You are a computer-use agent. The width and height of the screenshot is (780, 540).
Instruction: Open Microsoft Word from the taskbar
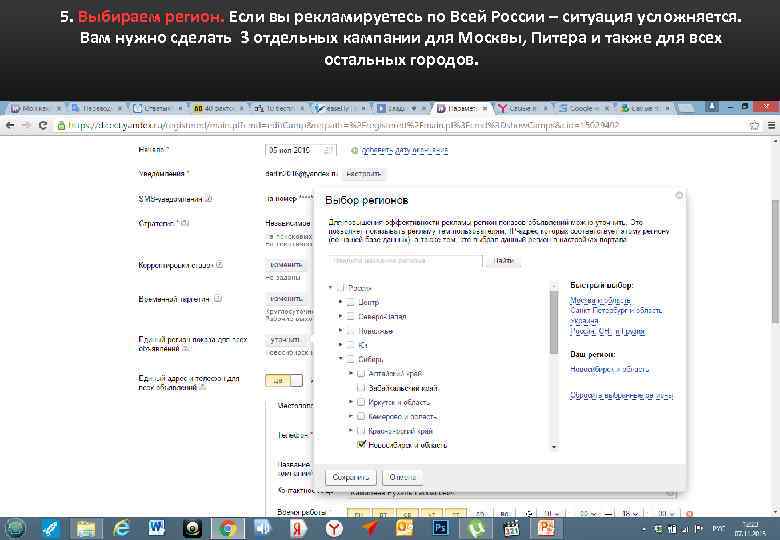157,528
